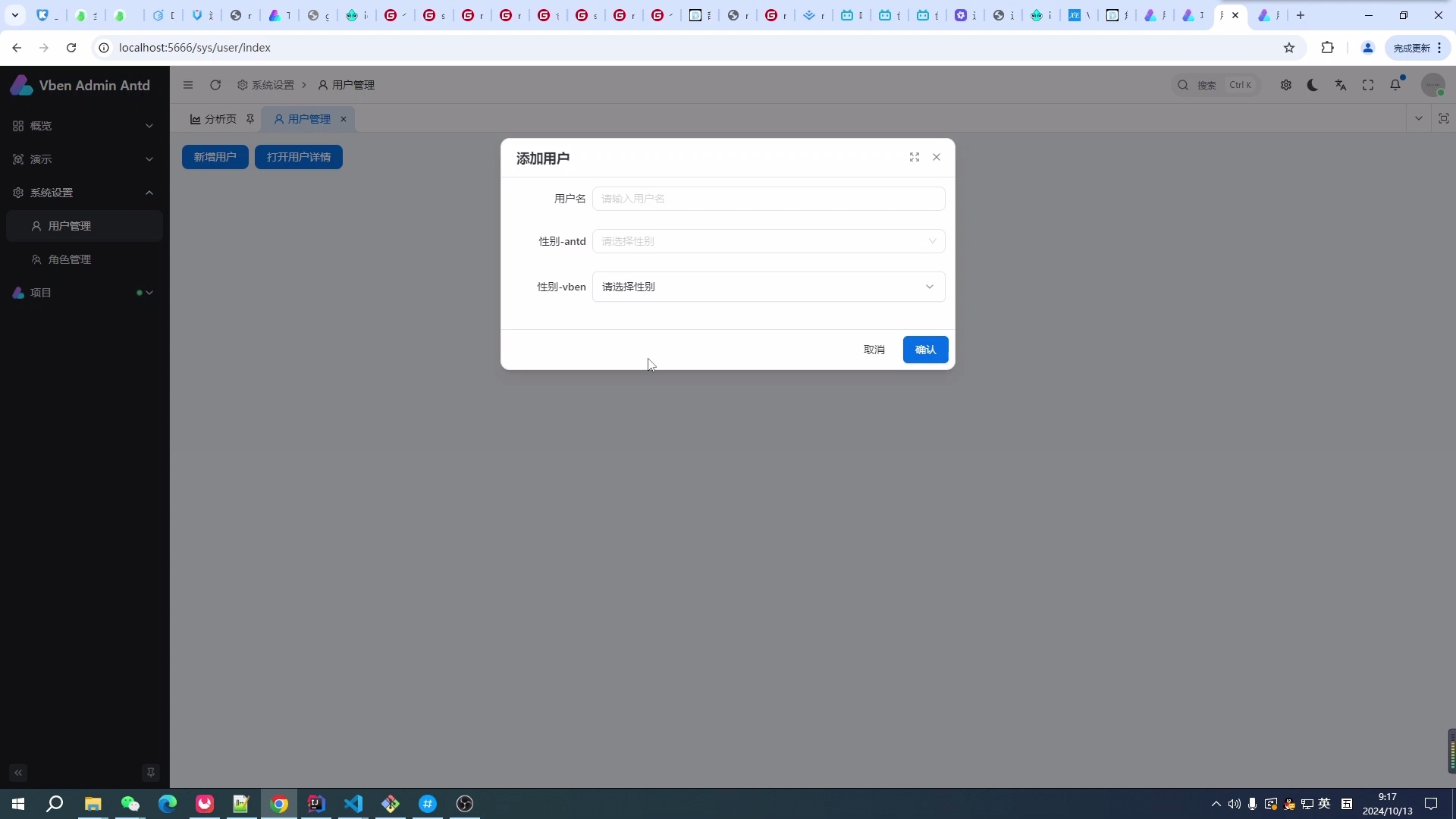Collapse the sidebar via hamburger icon
Image resolution: width=1456 pixels, height=819 pixels.
coord(188,85)
